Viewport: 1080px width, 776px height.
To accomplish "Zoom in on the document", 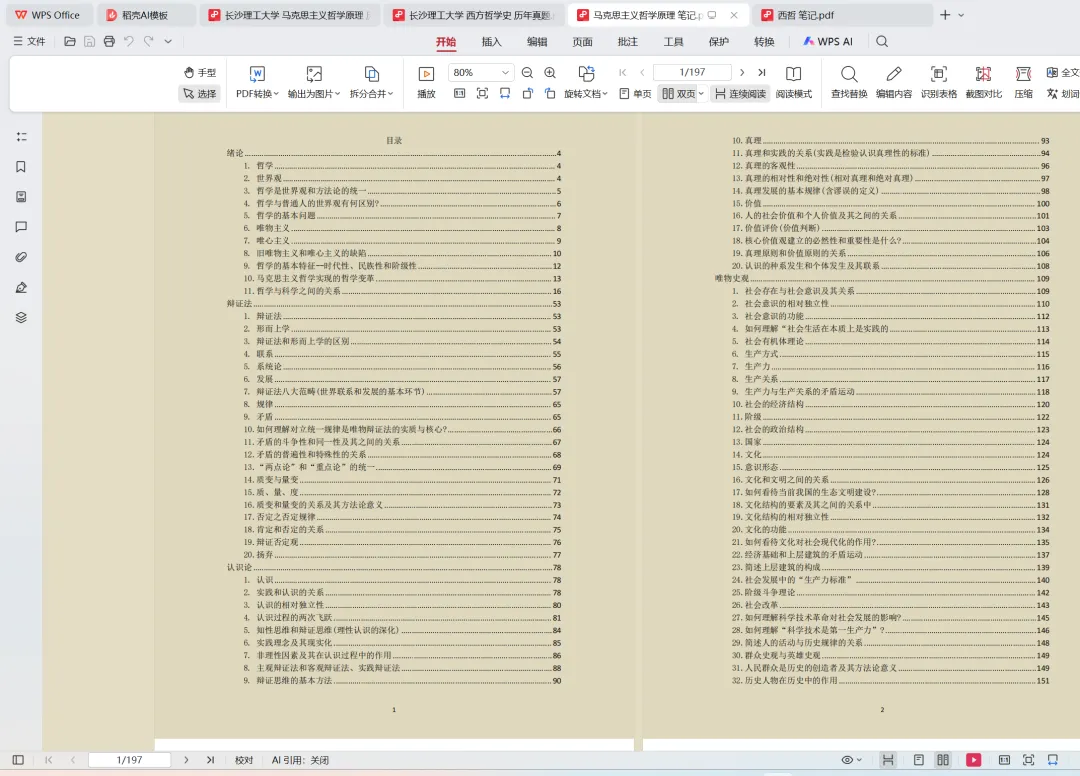I will click(550, 72).
